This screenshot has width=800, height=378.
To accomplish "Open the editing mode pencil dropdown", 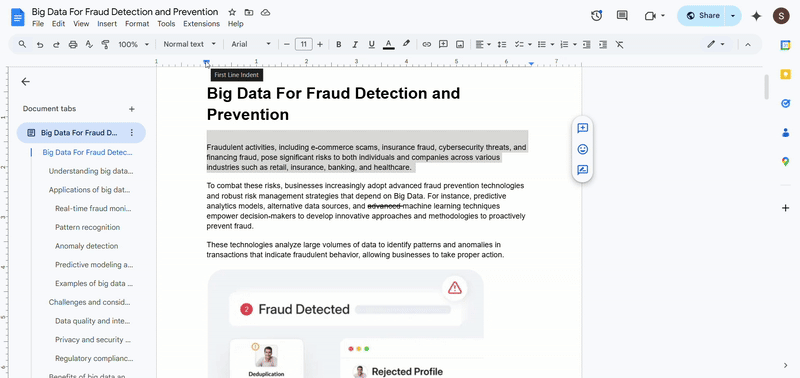I will (716, 44).
